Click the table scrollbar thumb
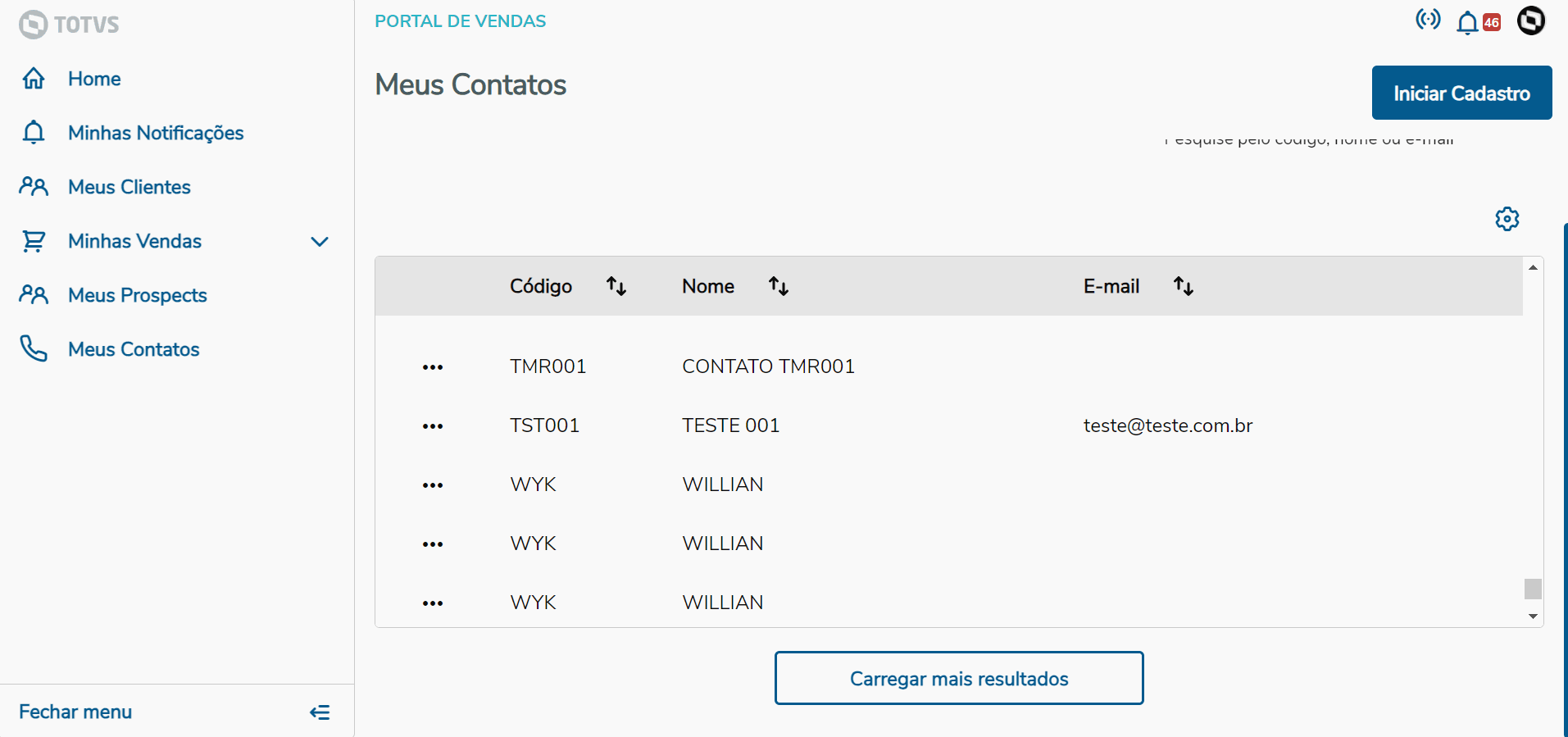 coord(1533,589)
